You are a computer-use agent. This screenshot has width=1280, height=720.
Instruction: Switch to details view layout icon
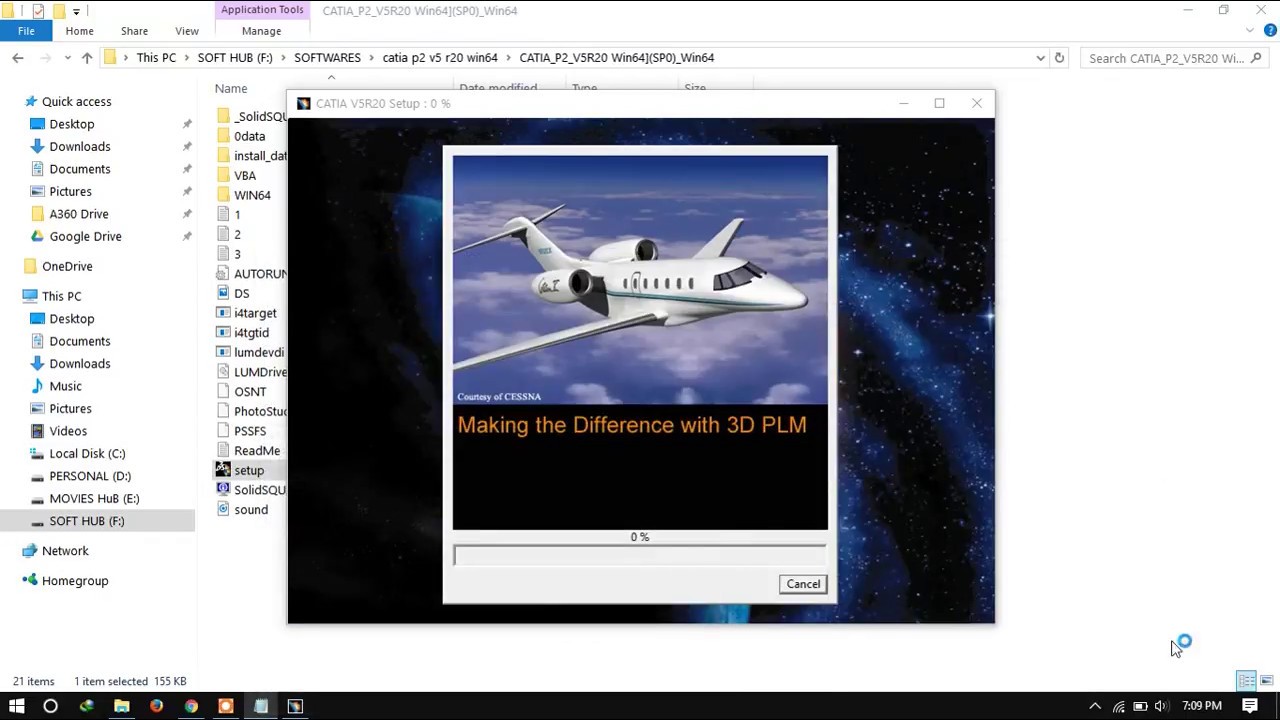pos(1246,681)
